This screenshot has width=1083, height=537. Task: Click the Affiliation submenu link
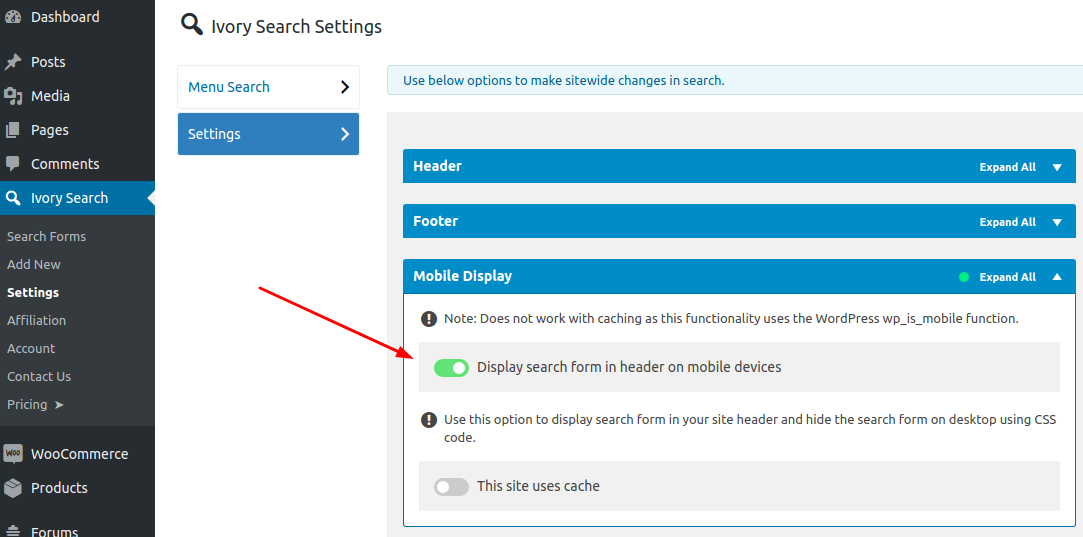click(x=37, y=321)
